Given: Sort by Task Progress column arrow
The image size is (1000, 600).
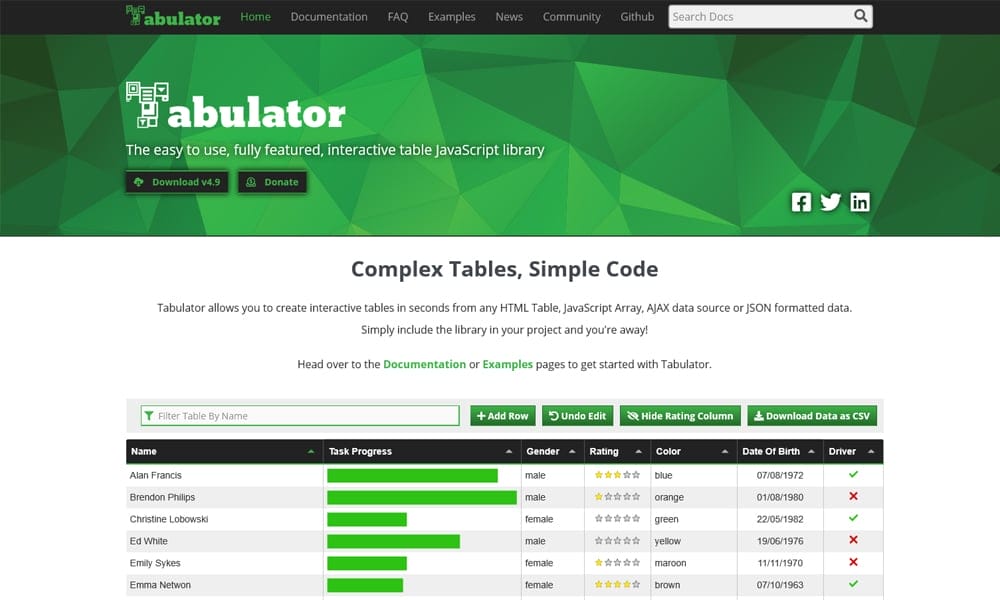Looking at the screenshot, I should pyautogui.click(x=508, y=451).
